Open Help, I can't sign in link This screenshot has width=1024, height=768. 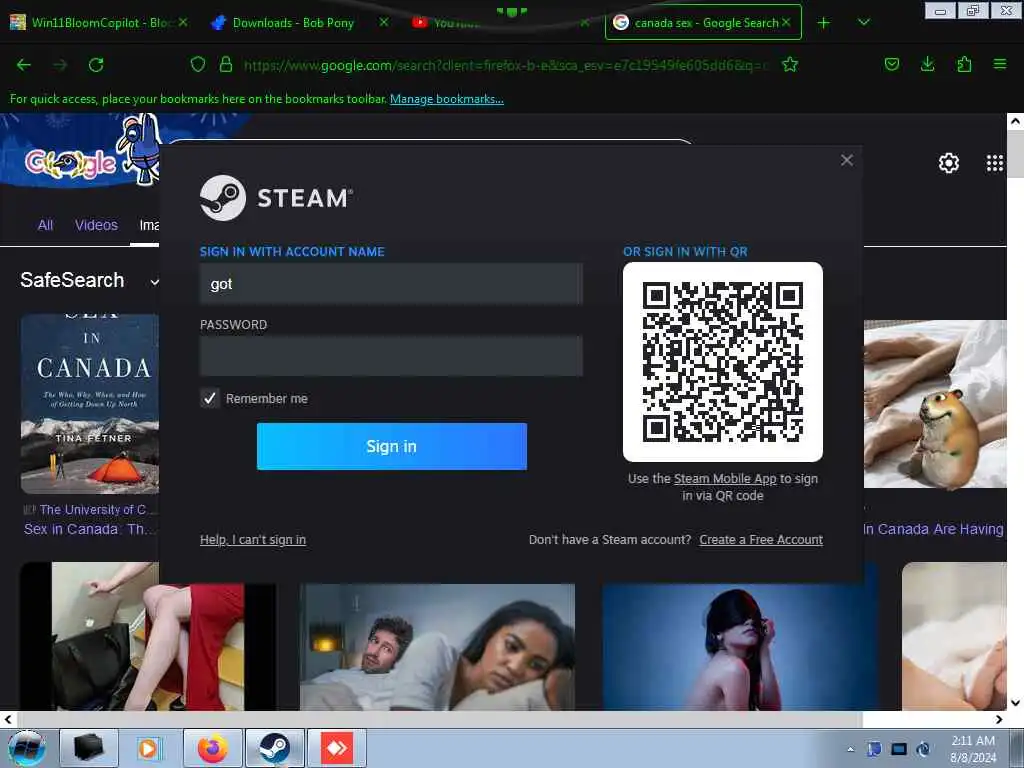pos(253,539)
